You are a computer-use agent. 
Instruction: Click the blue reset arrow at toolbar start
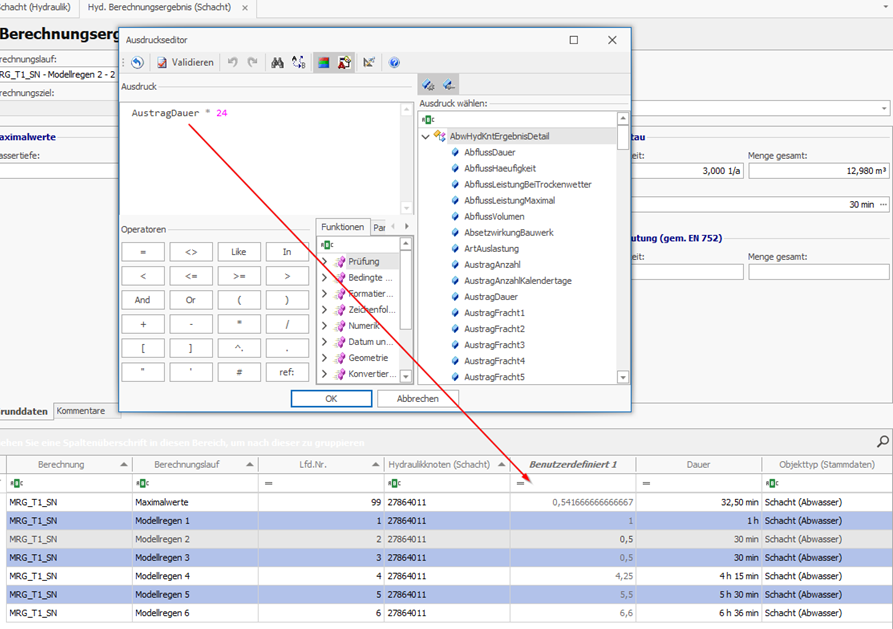pyautogui.click(x=137, y=62)
